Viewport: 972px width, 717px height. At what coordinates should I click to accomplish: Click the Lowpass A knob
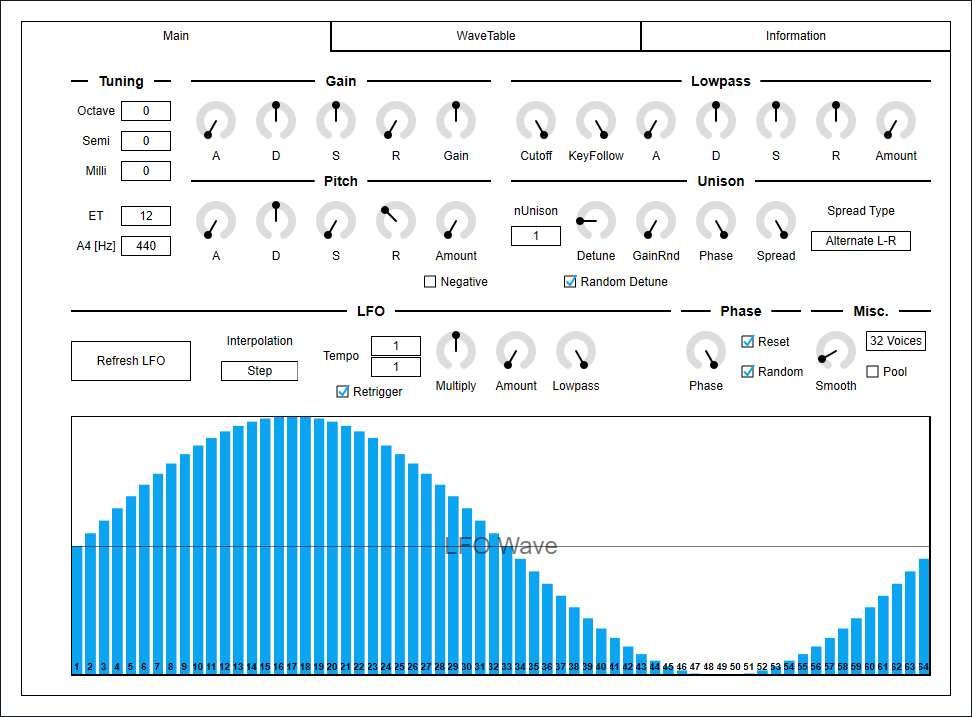(656, 121)
